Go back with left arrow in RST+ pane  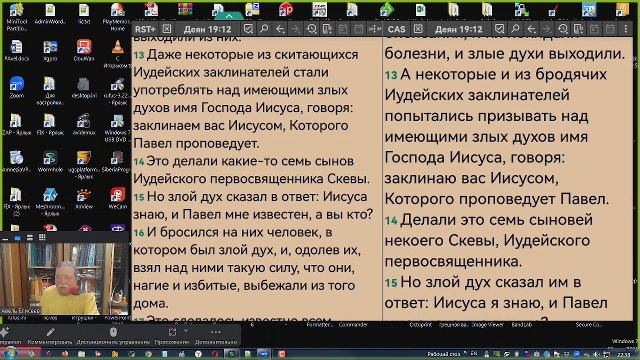[x=280, y=29]
